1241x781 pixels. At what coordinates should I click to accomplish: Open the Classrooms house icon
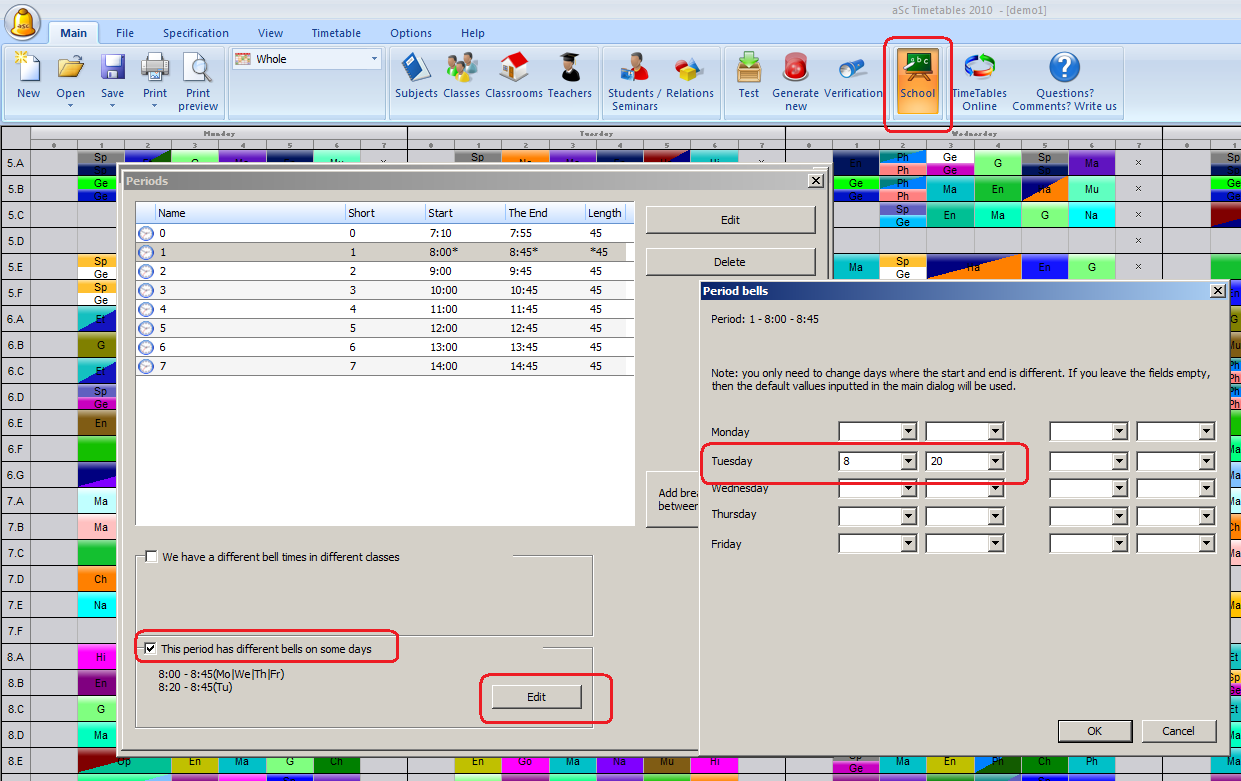[513, 77]
